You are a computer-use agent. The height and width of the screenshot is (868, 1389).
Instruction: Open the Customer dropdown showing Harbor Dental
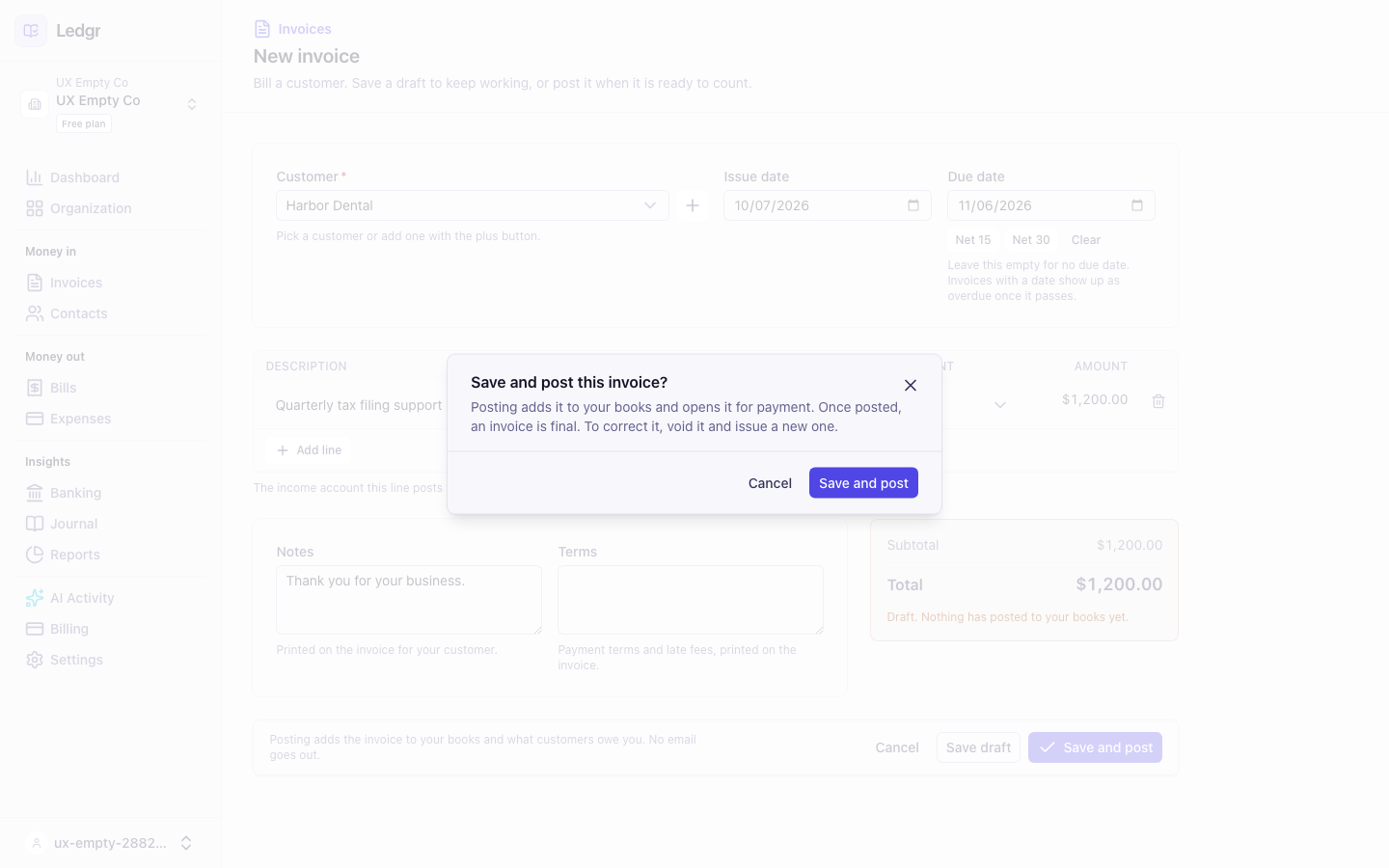click(x=473, y=205)
